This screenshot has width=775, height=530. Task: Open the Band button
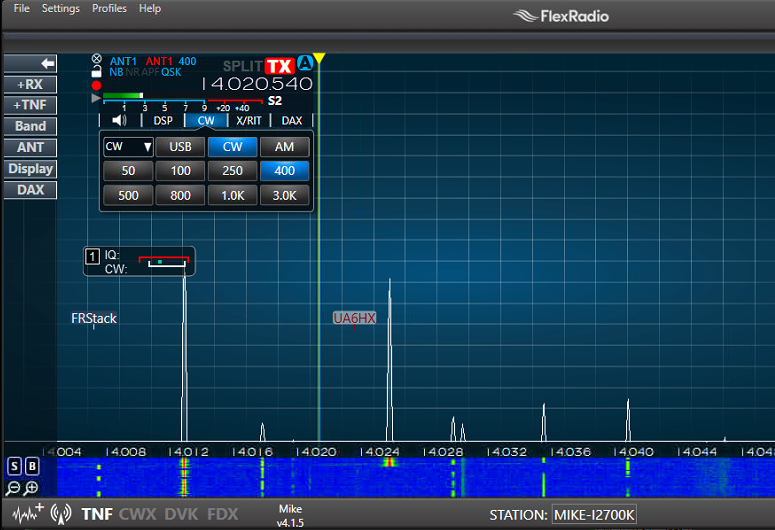pyautogui.click(x=30, y=127)
